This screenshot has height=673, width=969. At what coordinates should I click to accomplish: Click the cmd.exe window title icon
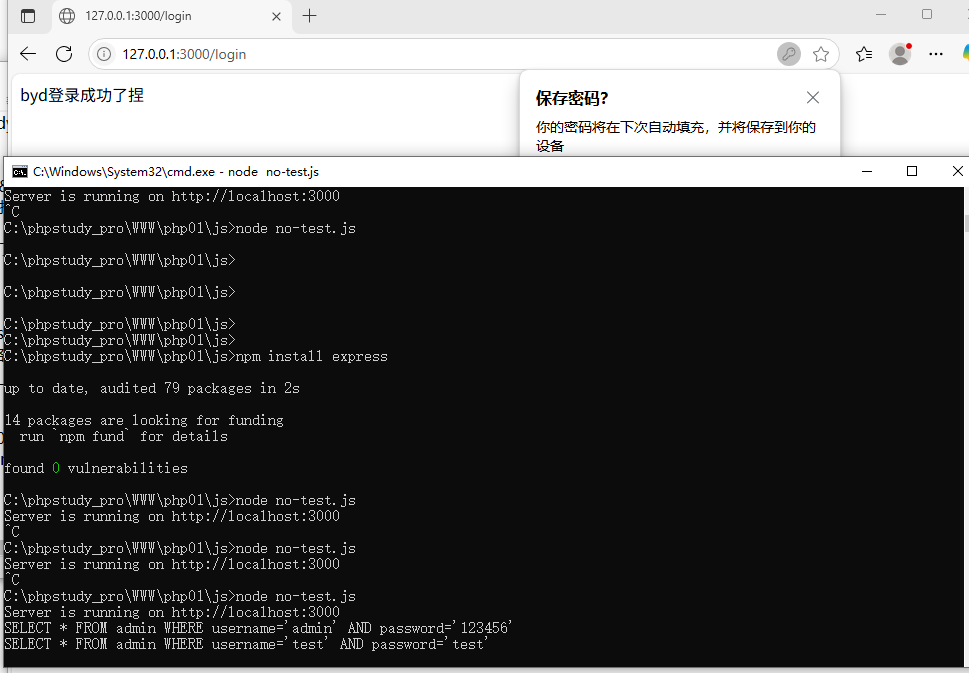20,172
